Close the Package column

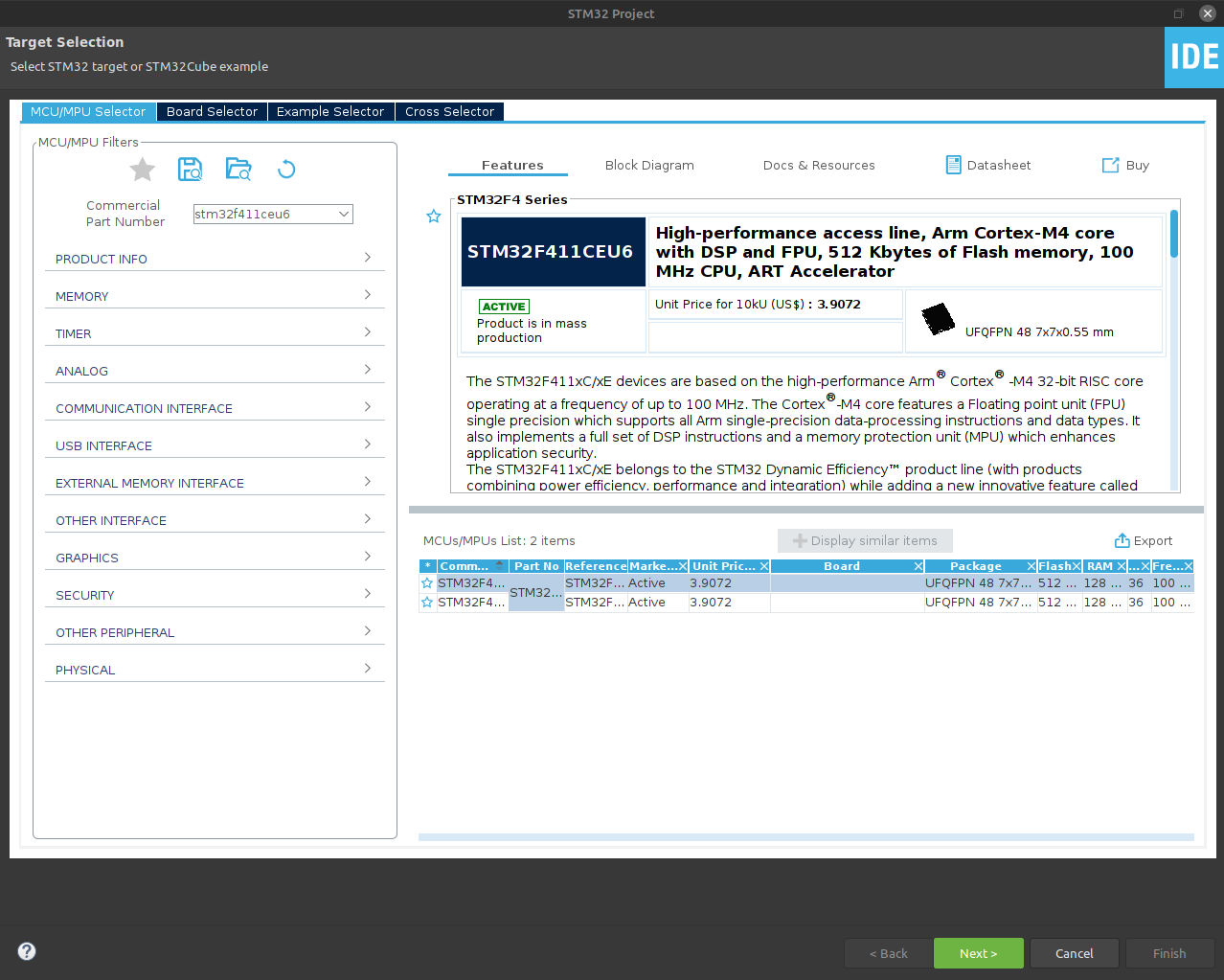tap(1031, 566)
